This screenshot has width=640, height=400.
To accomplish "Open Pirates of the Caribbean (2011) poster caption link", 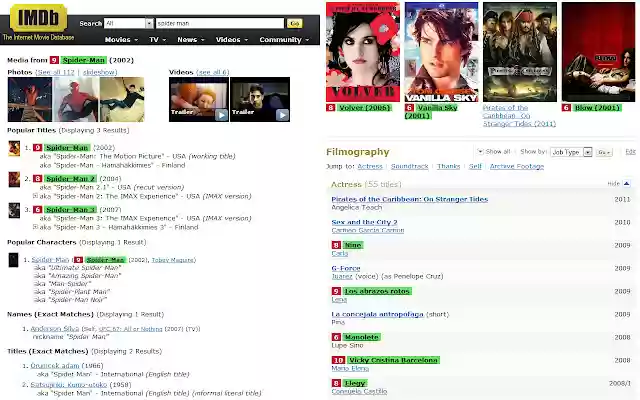I will pos(519,116).
